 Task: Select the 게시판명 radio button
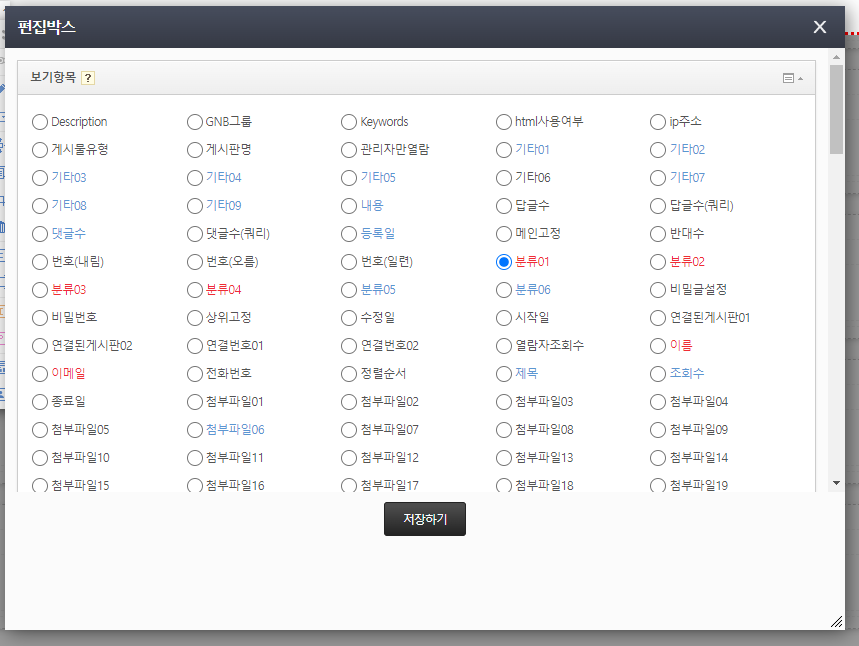coord(195,150)
